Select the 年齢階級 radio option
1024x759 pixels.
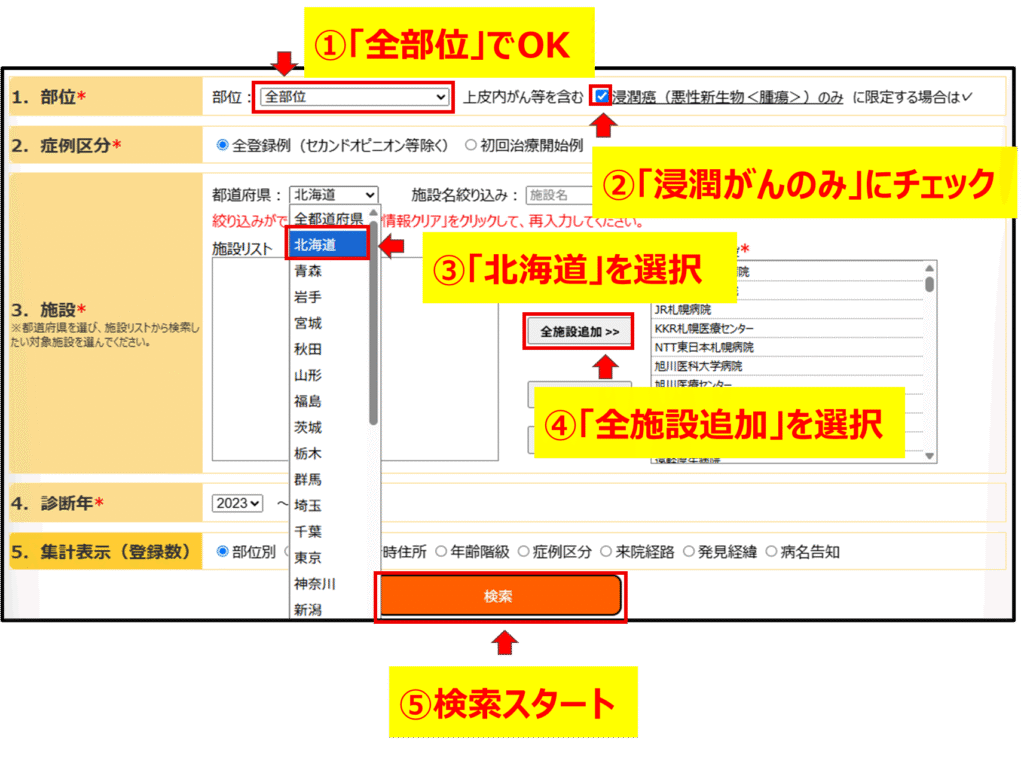click(x=441, y=551)
